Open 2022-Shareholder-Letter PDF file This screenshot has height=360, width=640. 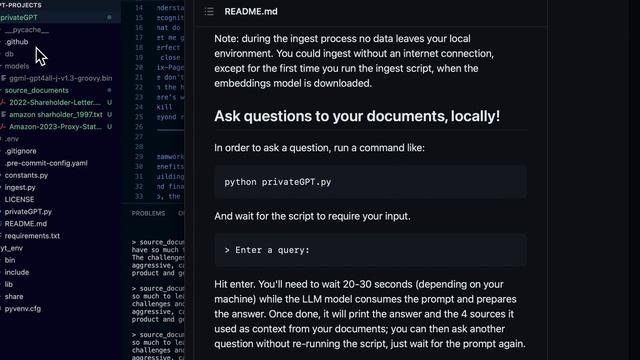[55, 102]
